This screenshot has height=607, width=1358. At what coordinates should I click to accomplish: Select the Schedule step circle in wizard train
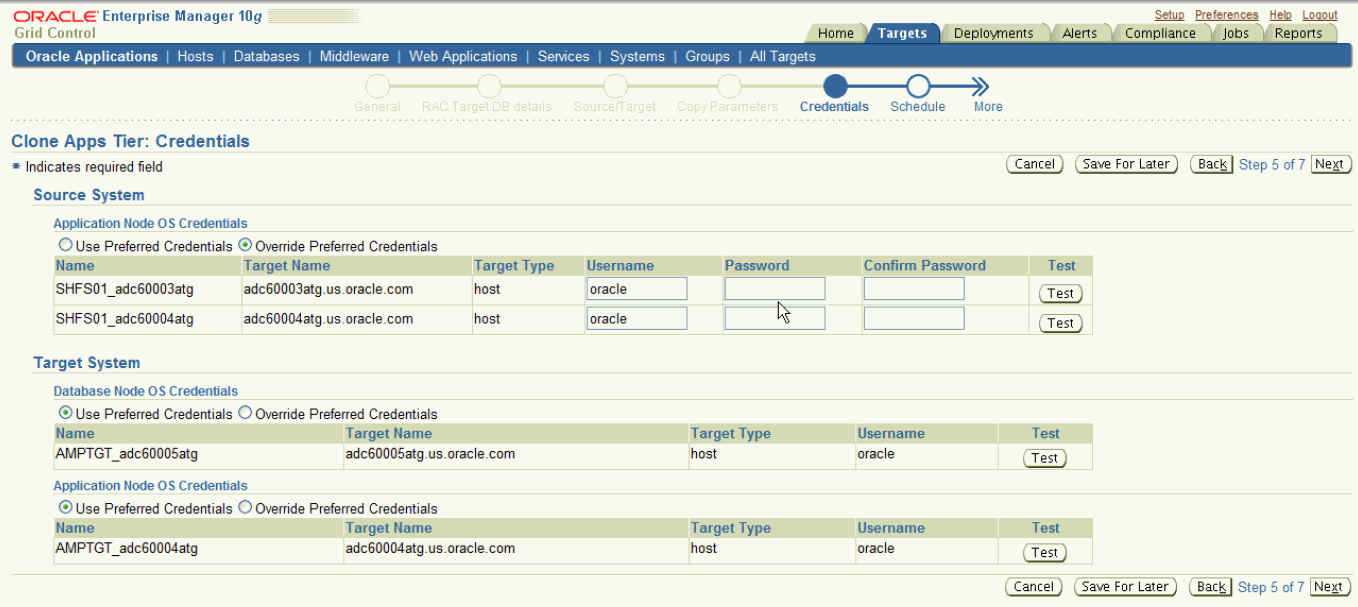point(918,87)
